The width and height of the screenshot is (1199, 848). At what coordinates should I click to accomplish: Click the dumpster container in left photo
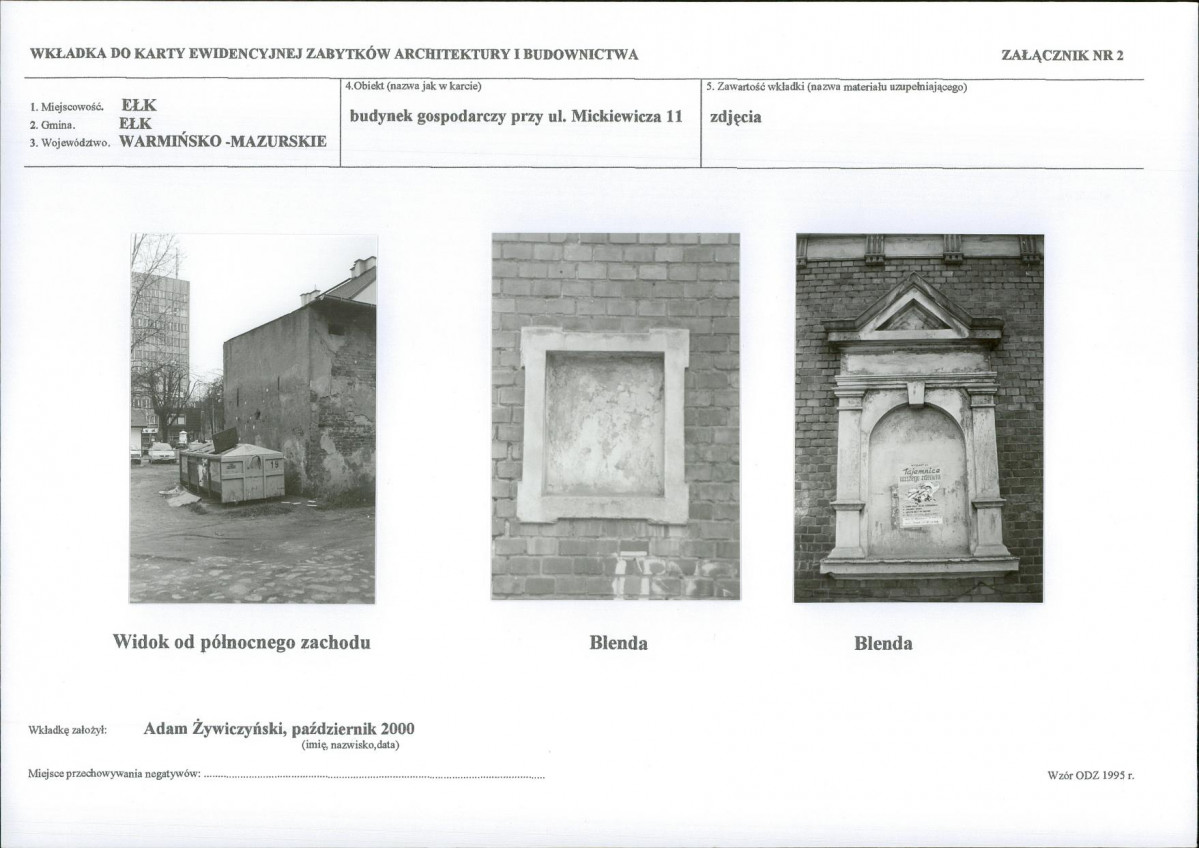point(232,473)
